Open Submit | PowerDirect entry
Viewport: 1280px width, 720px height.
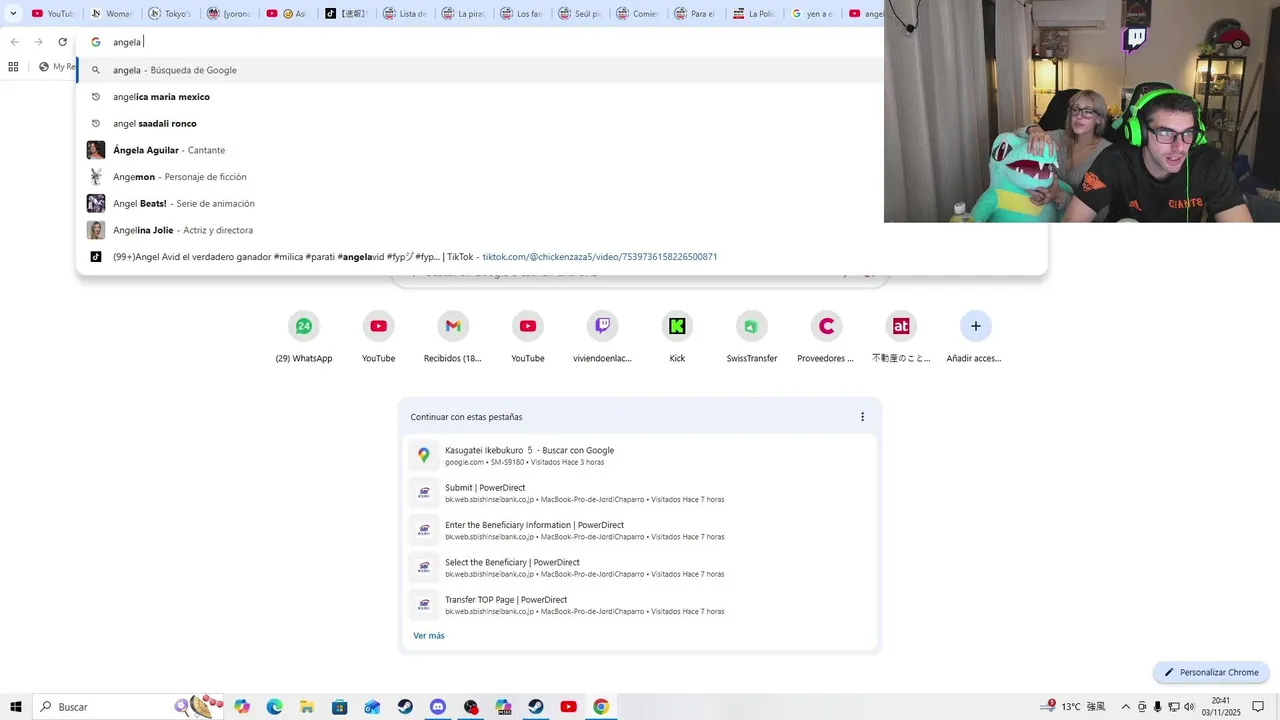(x=640, y=493)
